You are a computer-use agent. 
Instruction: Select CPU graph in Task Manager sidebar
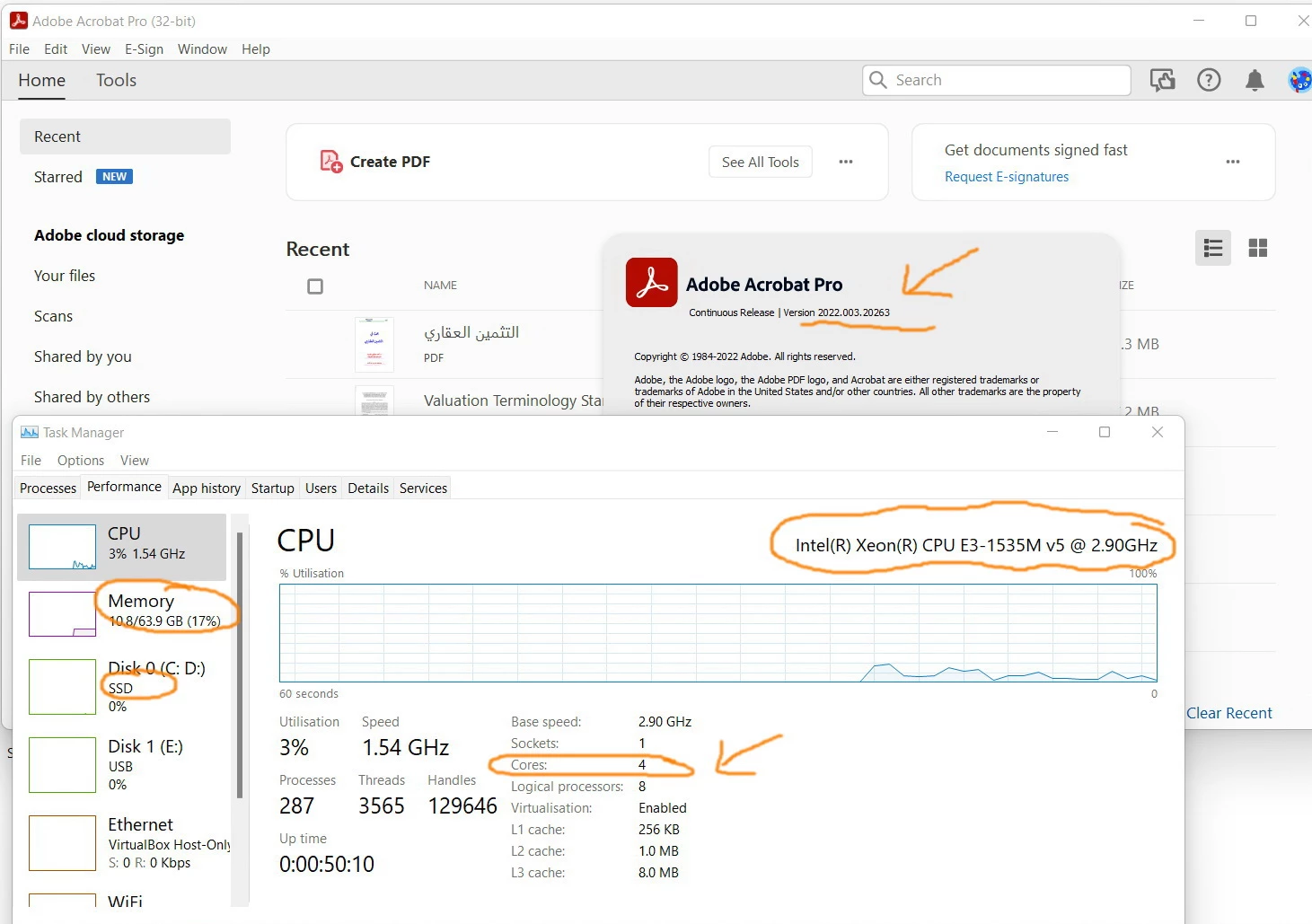click(62, 547)
